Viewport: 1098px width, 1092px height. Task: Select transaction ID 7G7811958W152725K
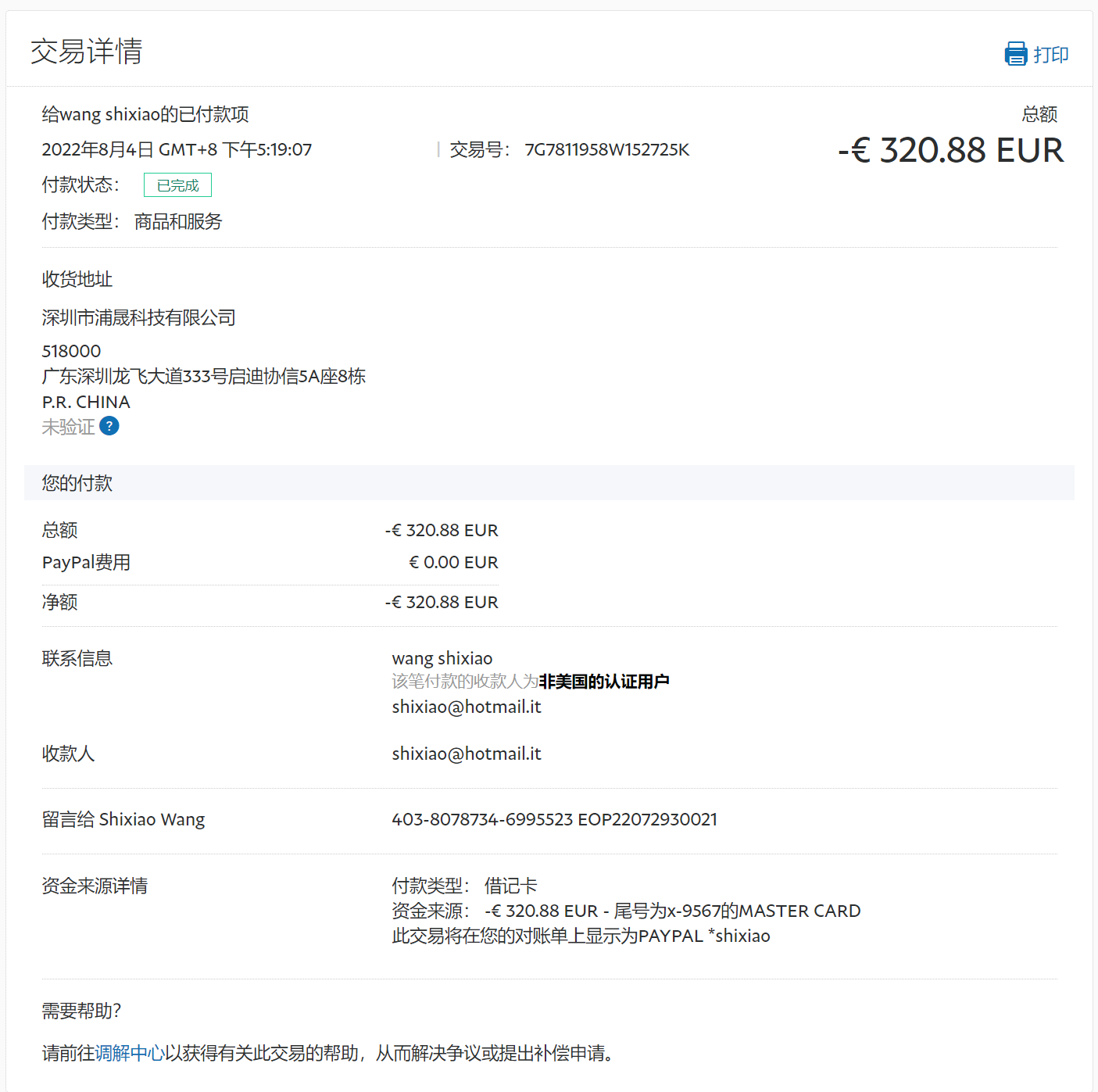(x=606, y=149)
